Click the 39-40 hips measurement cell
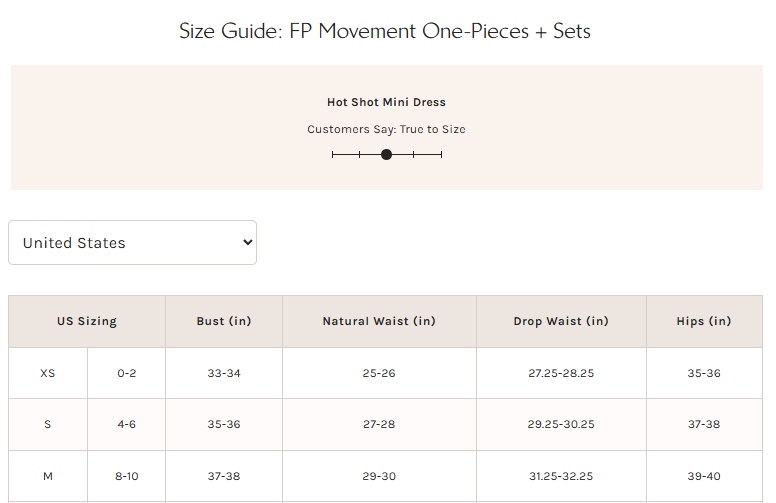The width and height of the screenshot is (776, 503). (x=704, y=476)
